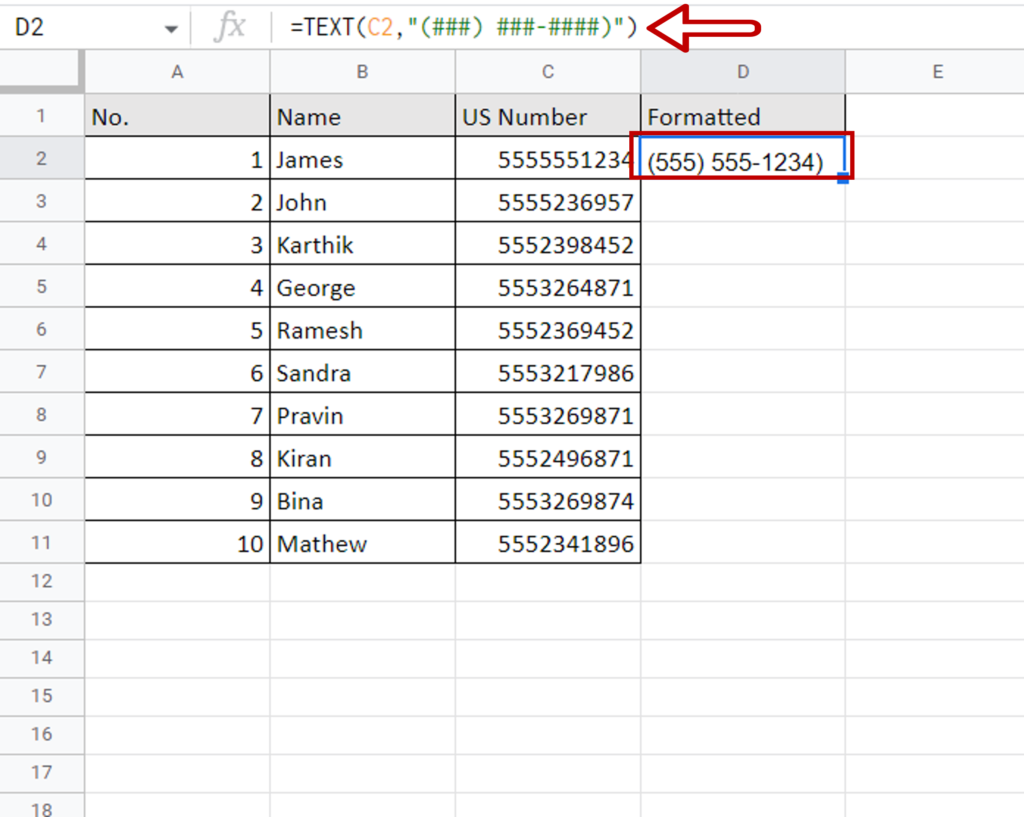Select row 14 header

click(42, 658)
